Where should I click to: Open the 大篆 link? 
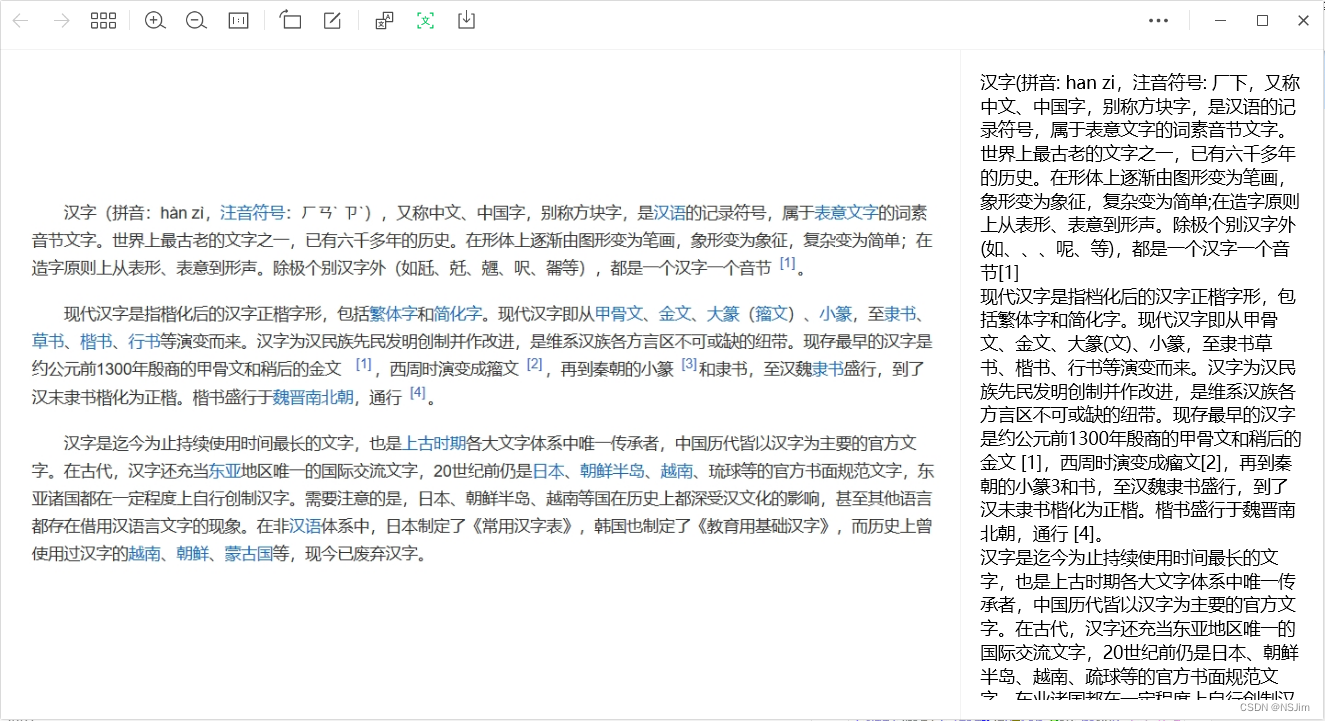pos(723,313)
